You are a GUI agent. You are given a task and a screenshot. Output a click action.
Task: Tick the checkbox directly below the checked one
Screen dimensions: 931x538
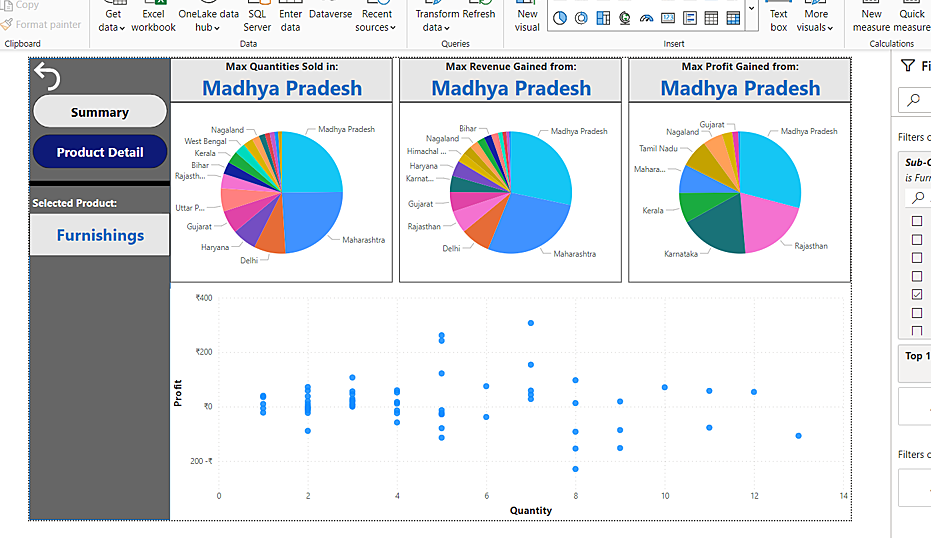coord(917,313)
